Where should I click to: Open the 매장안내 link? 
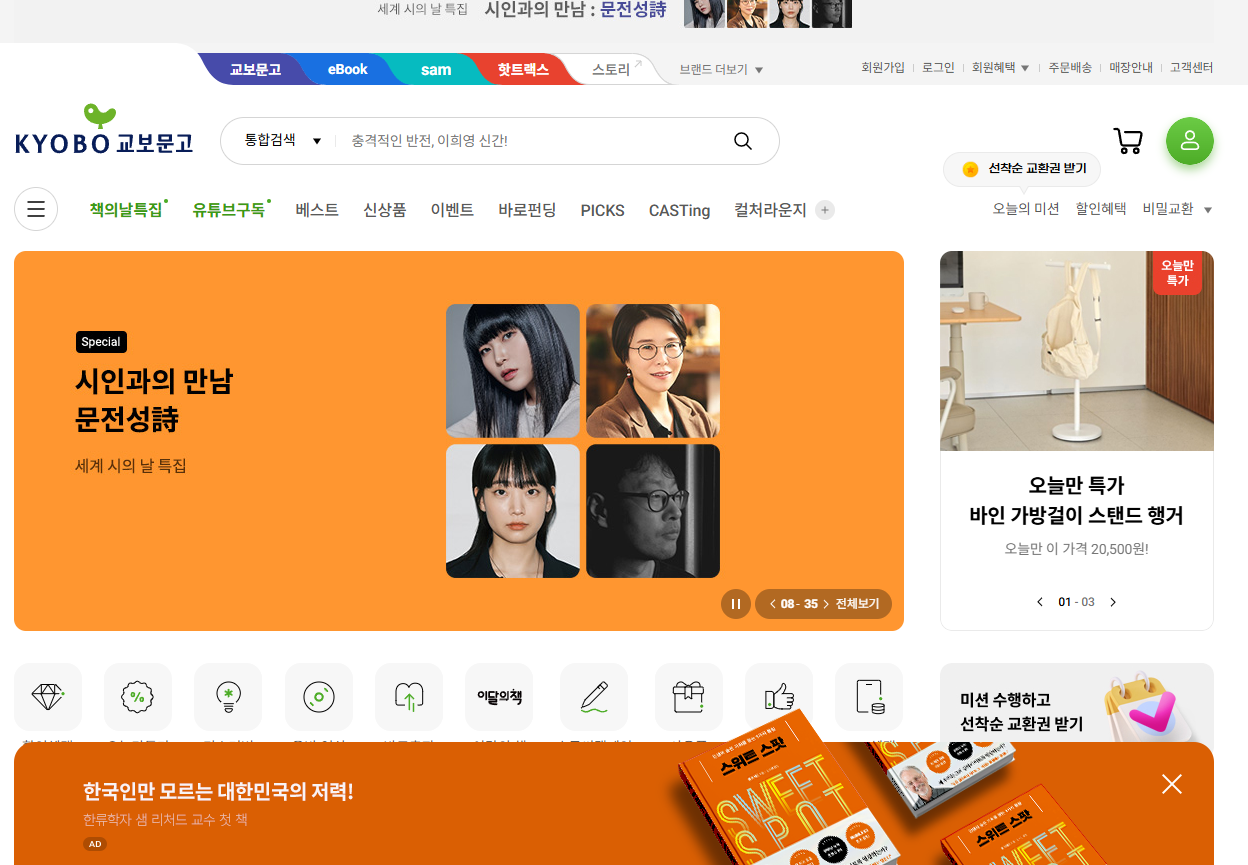(1131, 68)
